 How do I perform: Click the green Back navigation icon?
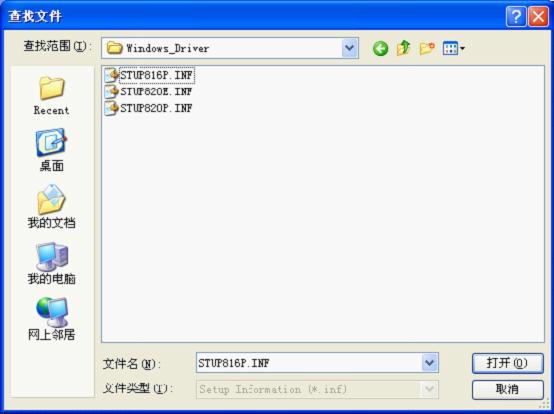[x=380, y=48]
